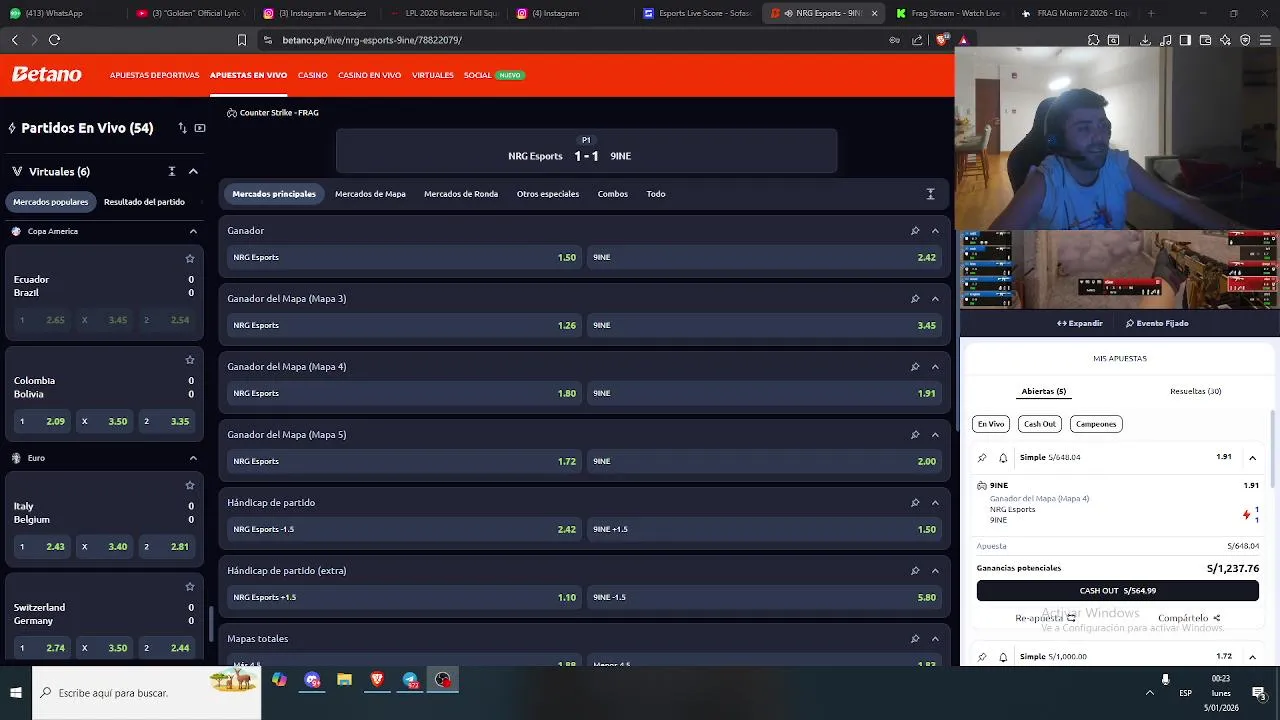1280x720 pixels.
Task: Click the bell icon on the S/648.04 bet
Action: 1003,458
